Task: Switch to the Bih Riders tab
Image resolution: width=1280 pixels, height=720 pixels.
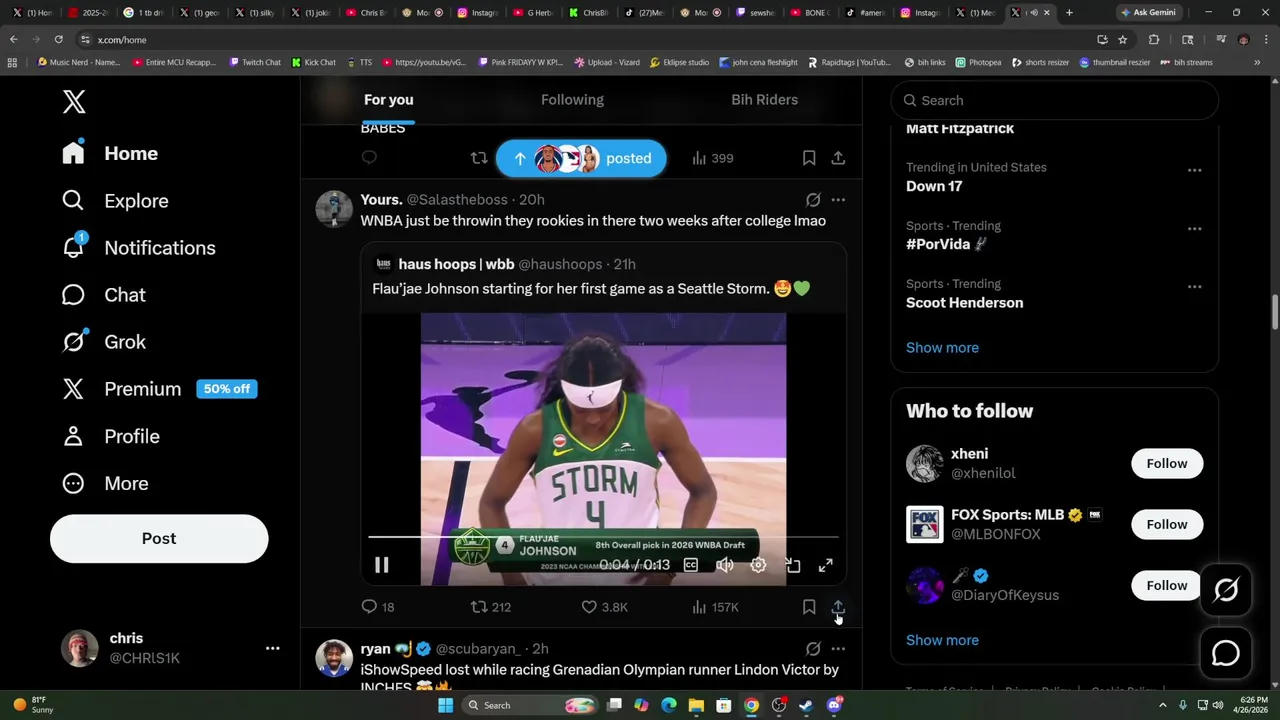Action: [764, 99]
